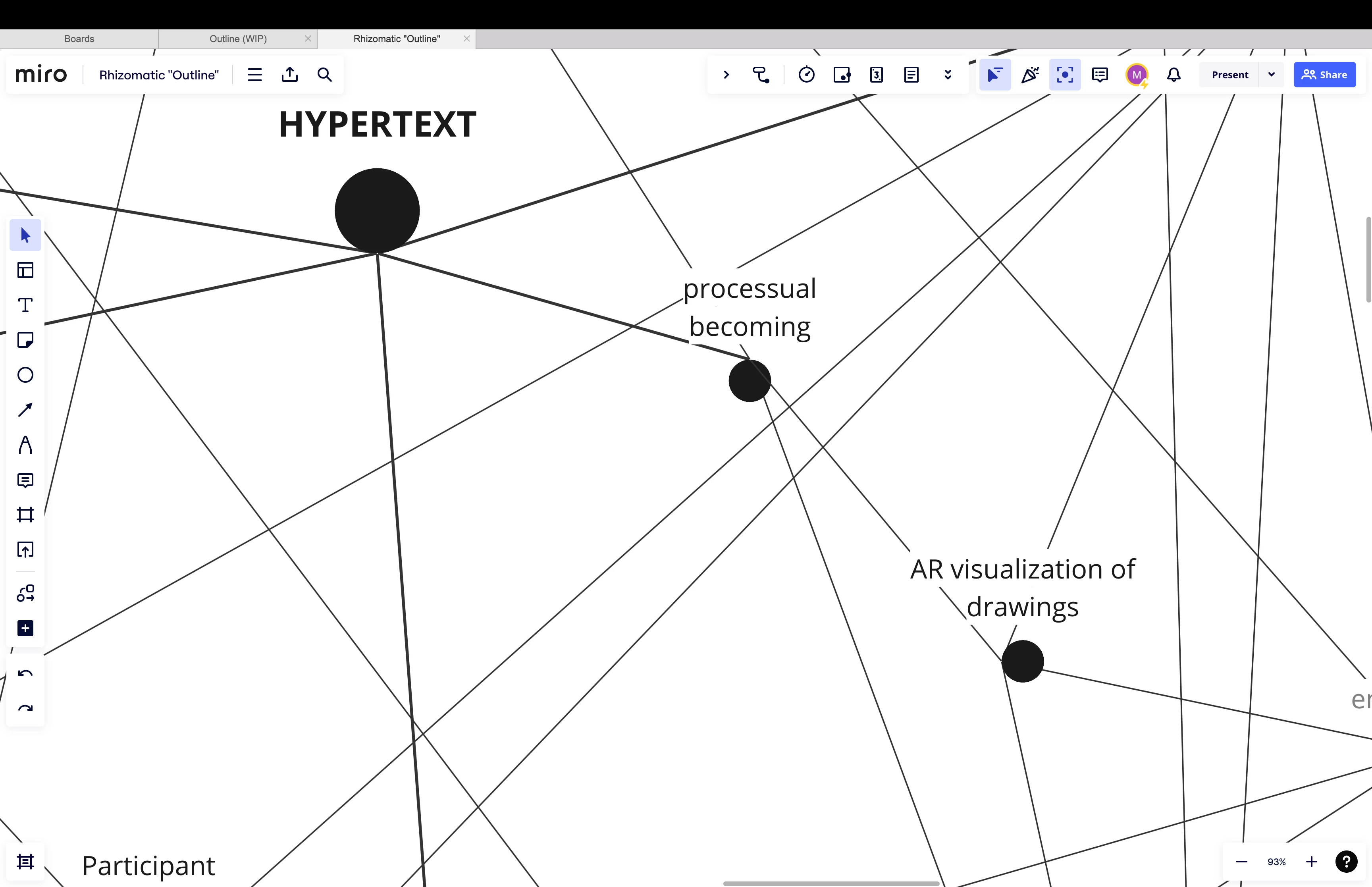Open the estimation card tool
Screen dimensions: 1372x887
point(876,75)
